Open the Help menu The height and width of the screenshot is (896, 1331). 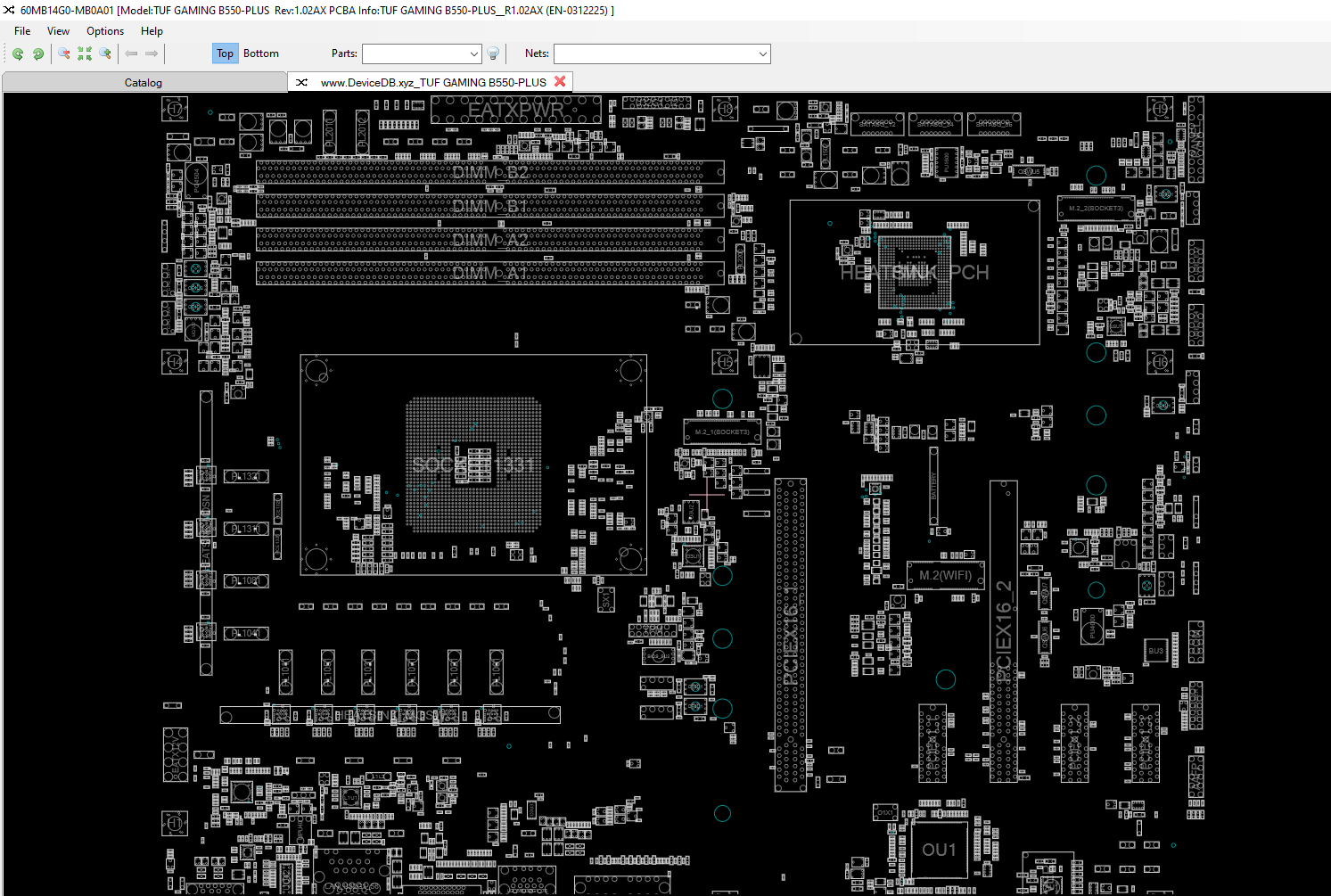tap(152, 31)
